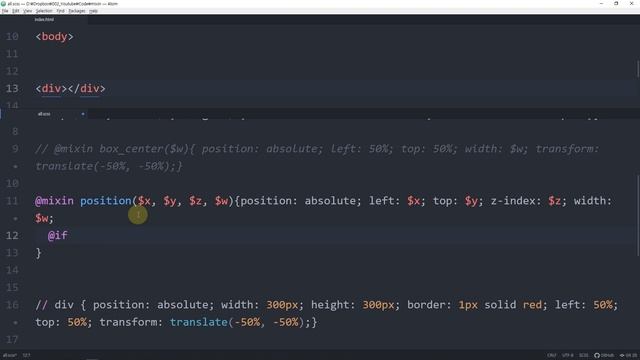Click the file name in status bar
The height and width of the screenshot is (360, 640).
point(10,355)
